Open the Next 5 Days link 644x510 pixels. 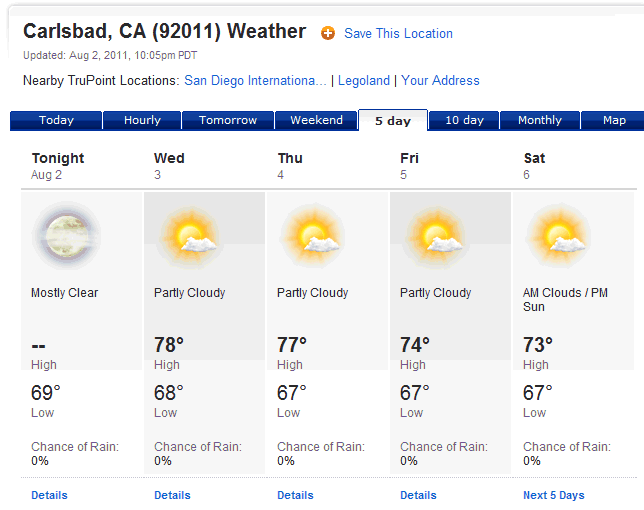(553, 495)
